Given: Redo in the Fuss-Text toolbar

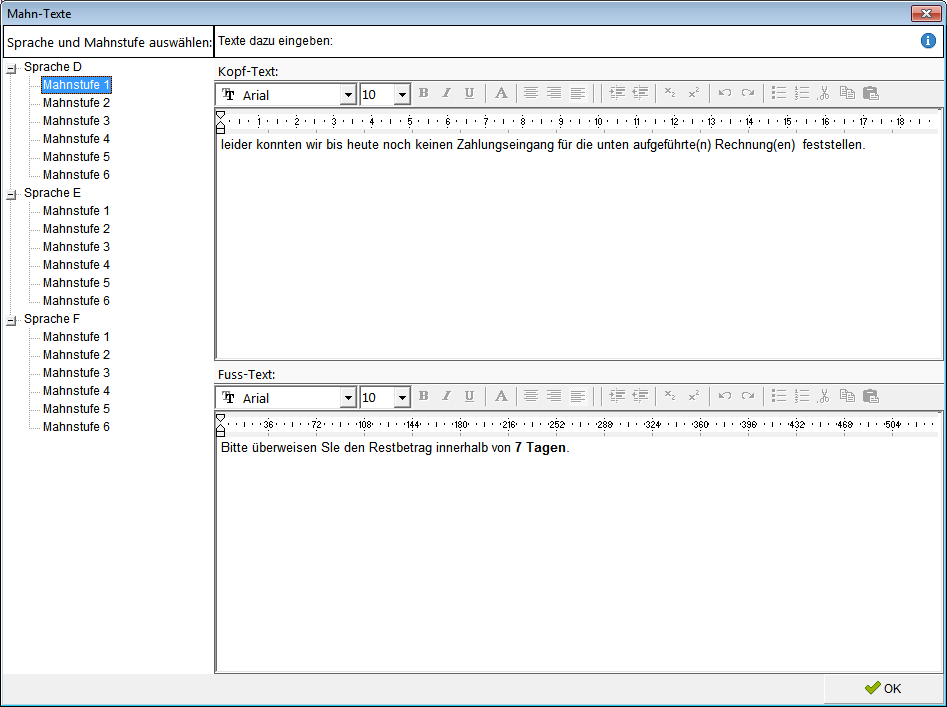Looking at the screenshot, I should tap(747, 397).
